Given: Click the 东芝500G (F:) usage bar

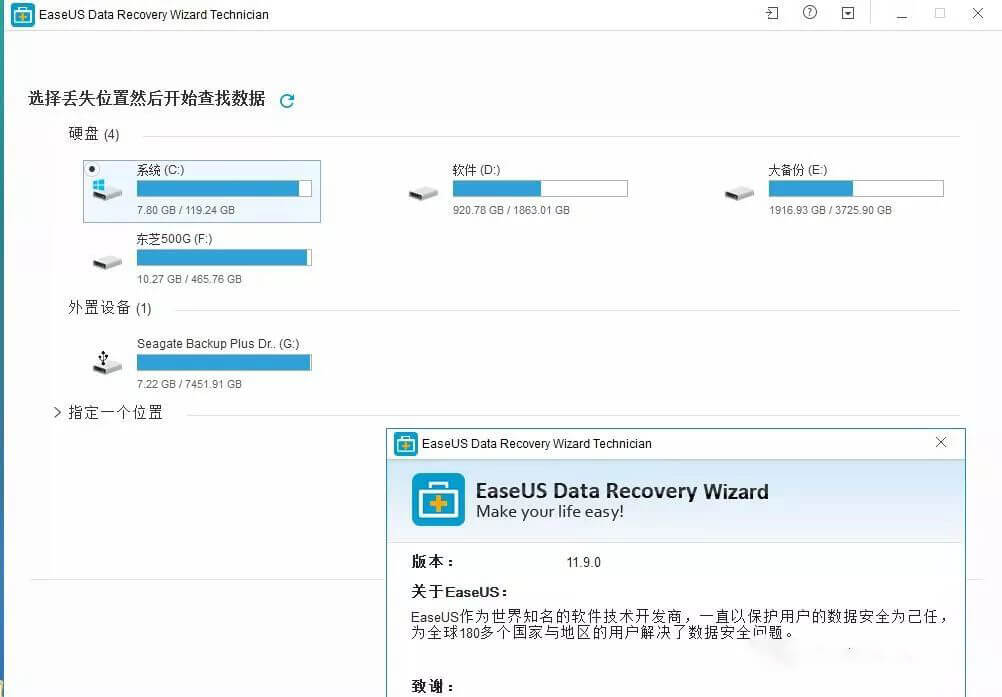Looking at the screenshot, I should (x=224, y=257).
